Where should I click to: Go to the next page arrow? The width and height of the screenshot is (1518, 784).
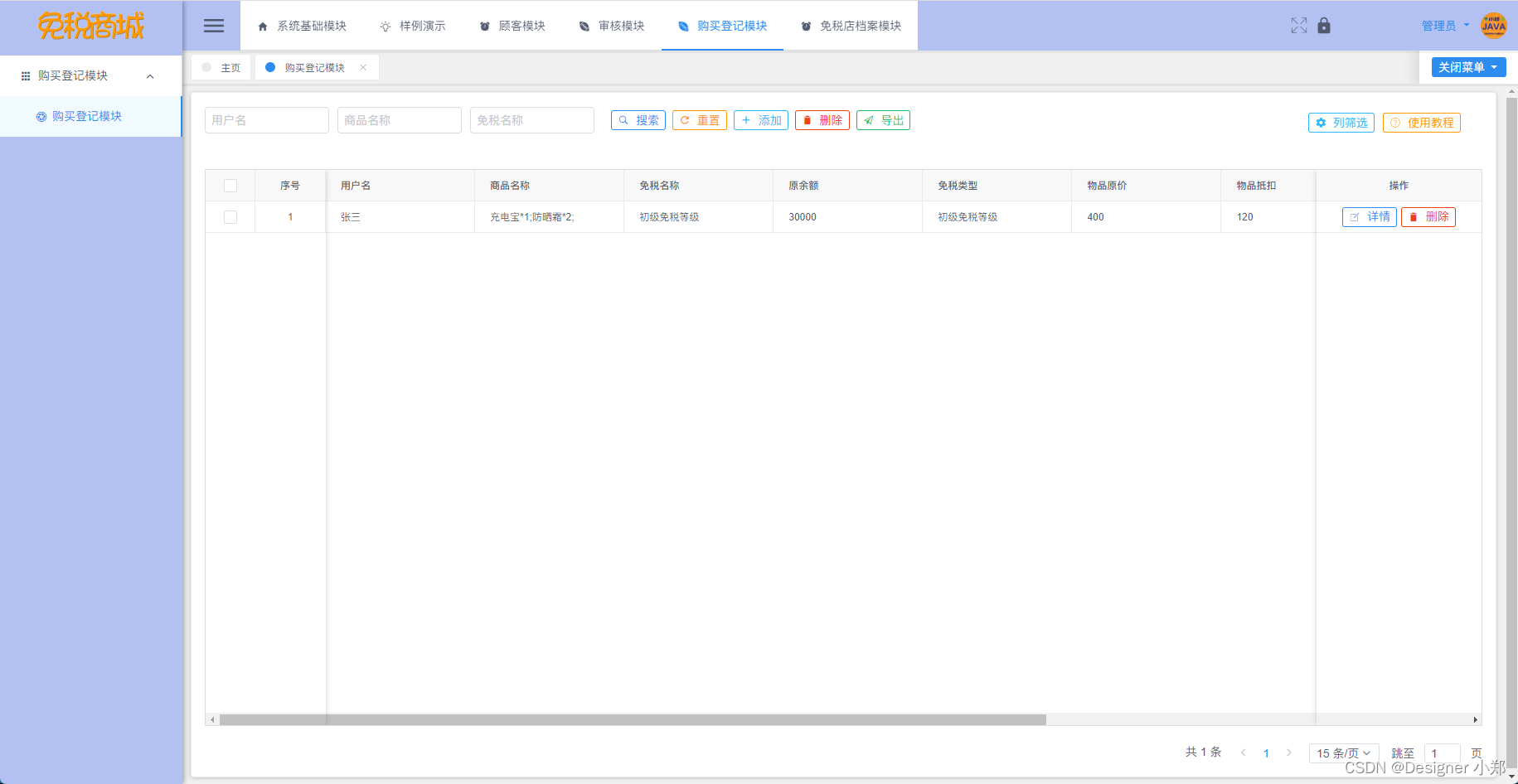1288,753
